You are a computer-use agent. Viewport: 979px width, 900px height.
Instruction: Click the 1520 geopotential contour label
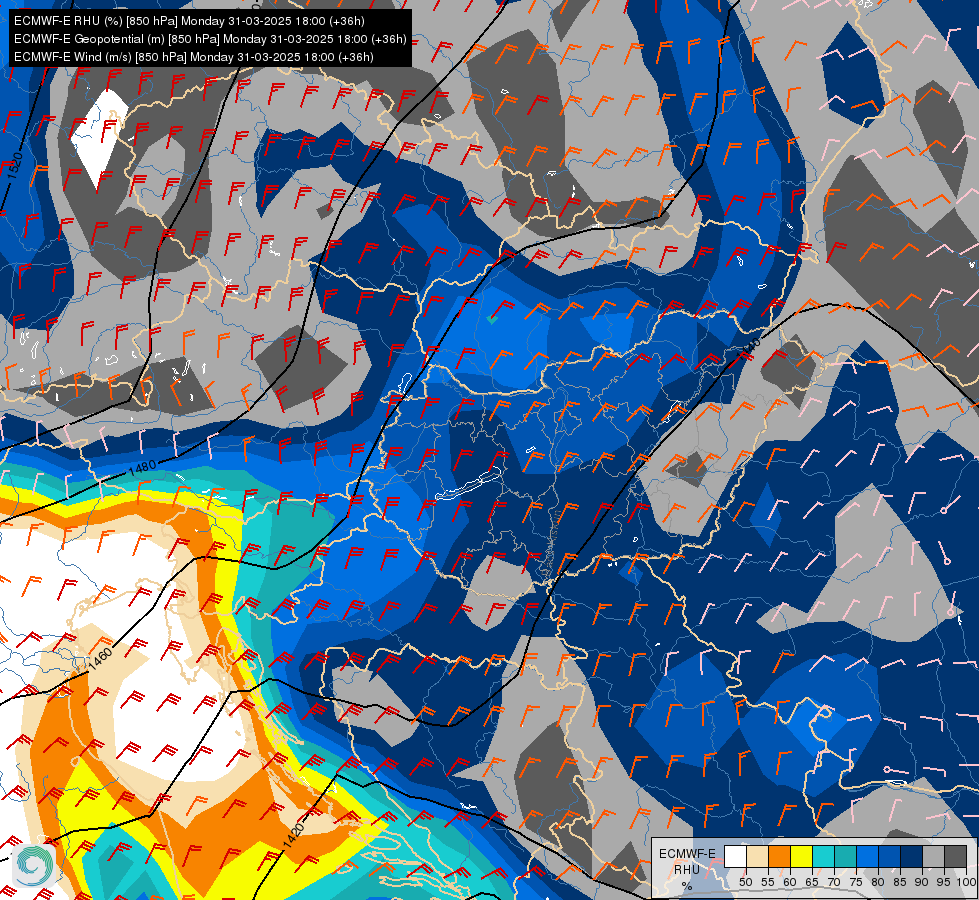tap(17, 166)
